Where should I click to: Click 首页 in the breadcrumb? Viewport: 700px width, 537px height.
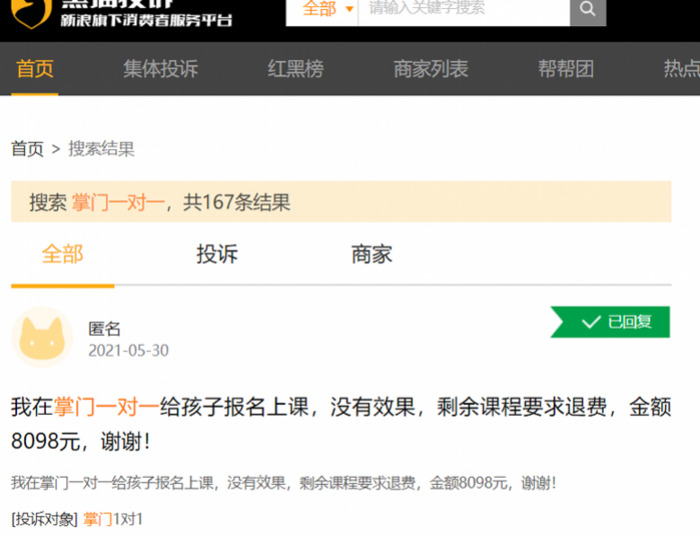click(27, 149)
